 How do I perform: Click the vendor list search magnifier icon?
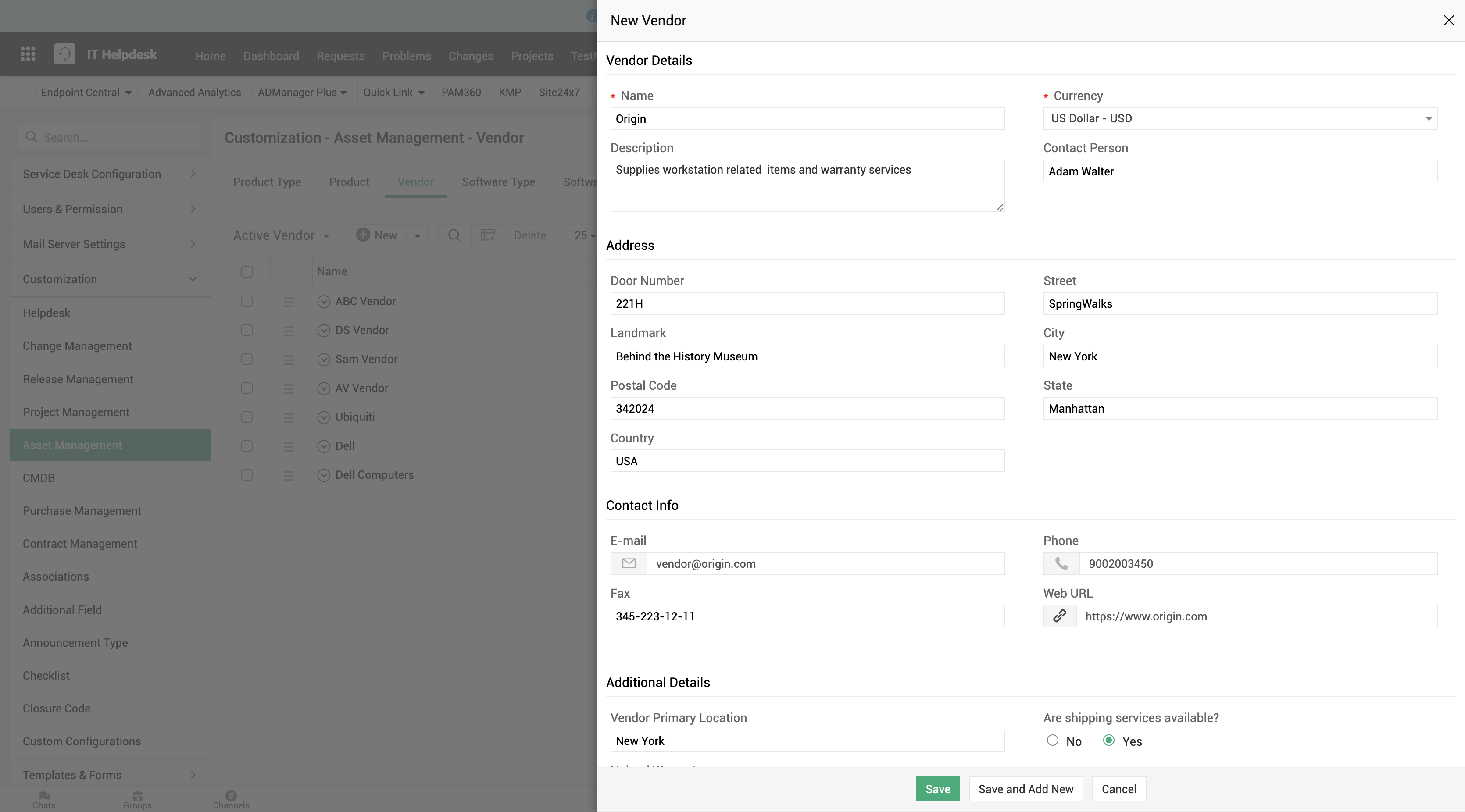(454, 235)
